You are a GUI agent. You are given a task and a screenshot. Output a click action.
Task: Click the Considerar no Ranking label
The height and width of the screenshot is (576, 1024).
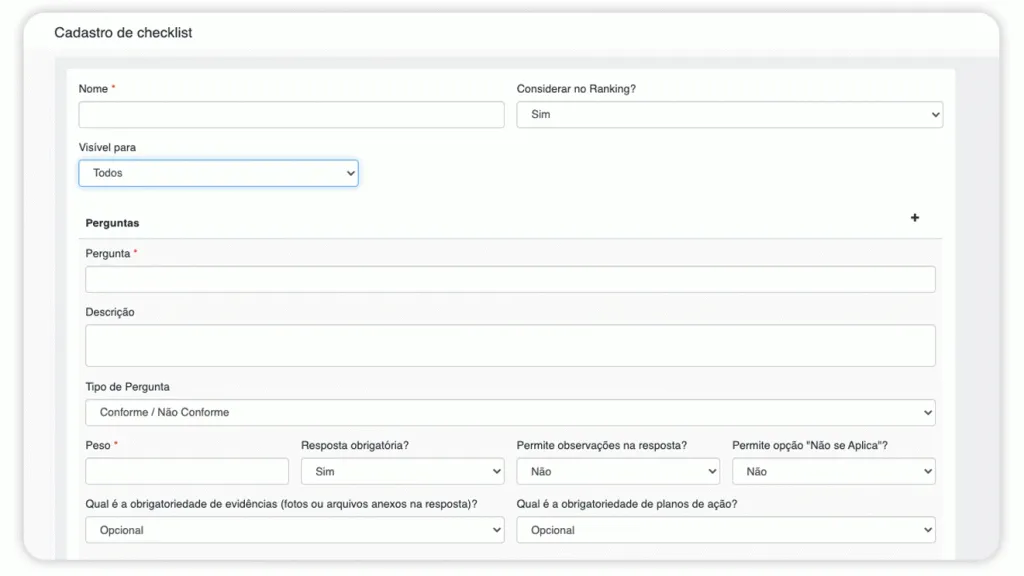tap(576, 89)
